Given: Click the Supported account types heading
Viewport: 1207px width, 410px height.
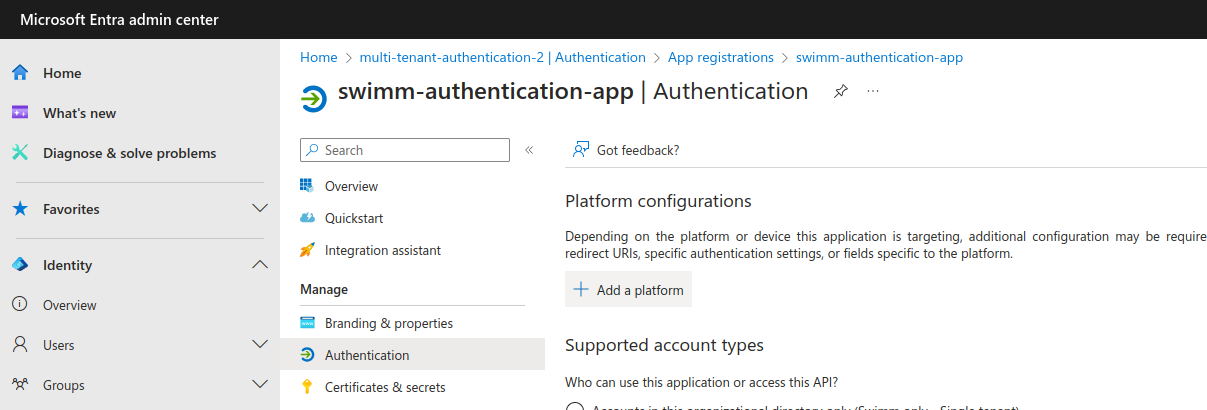Looking at the screenshot, I should click(664, 345).
